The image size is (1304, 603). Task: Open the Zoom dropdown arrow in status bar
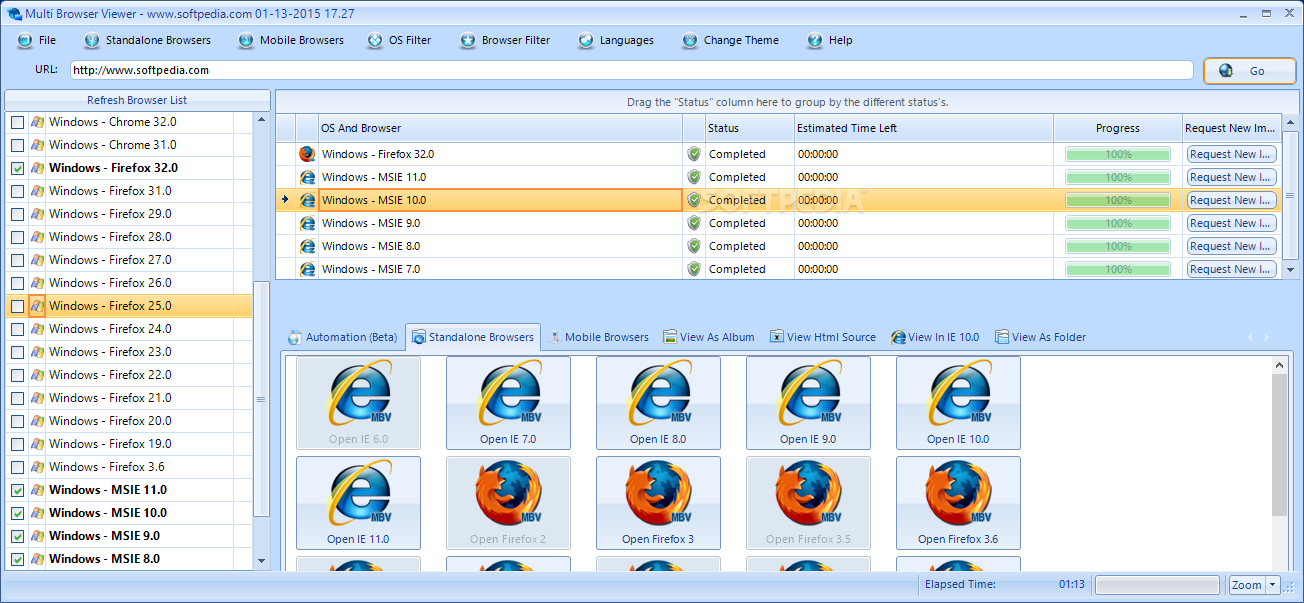(x=1273, y=585)
